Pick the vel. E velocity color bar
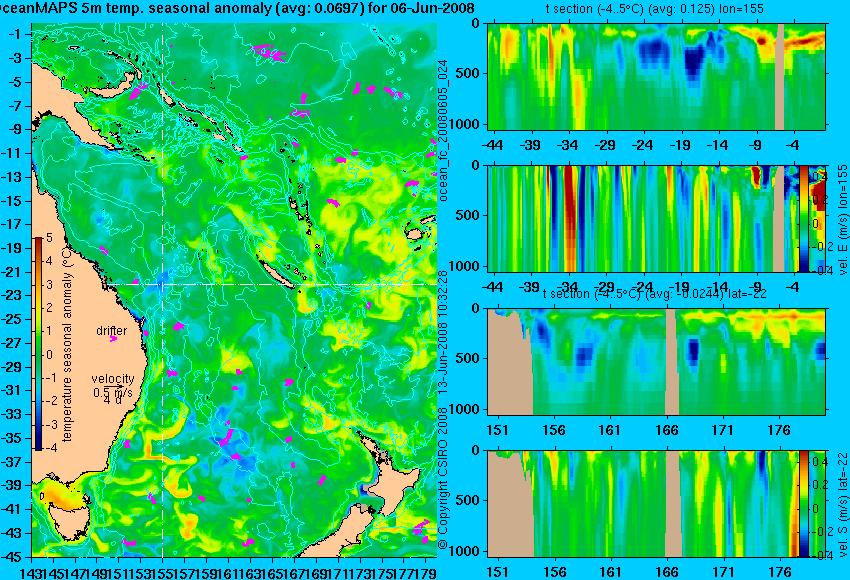 pos(804,218)
